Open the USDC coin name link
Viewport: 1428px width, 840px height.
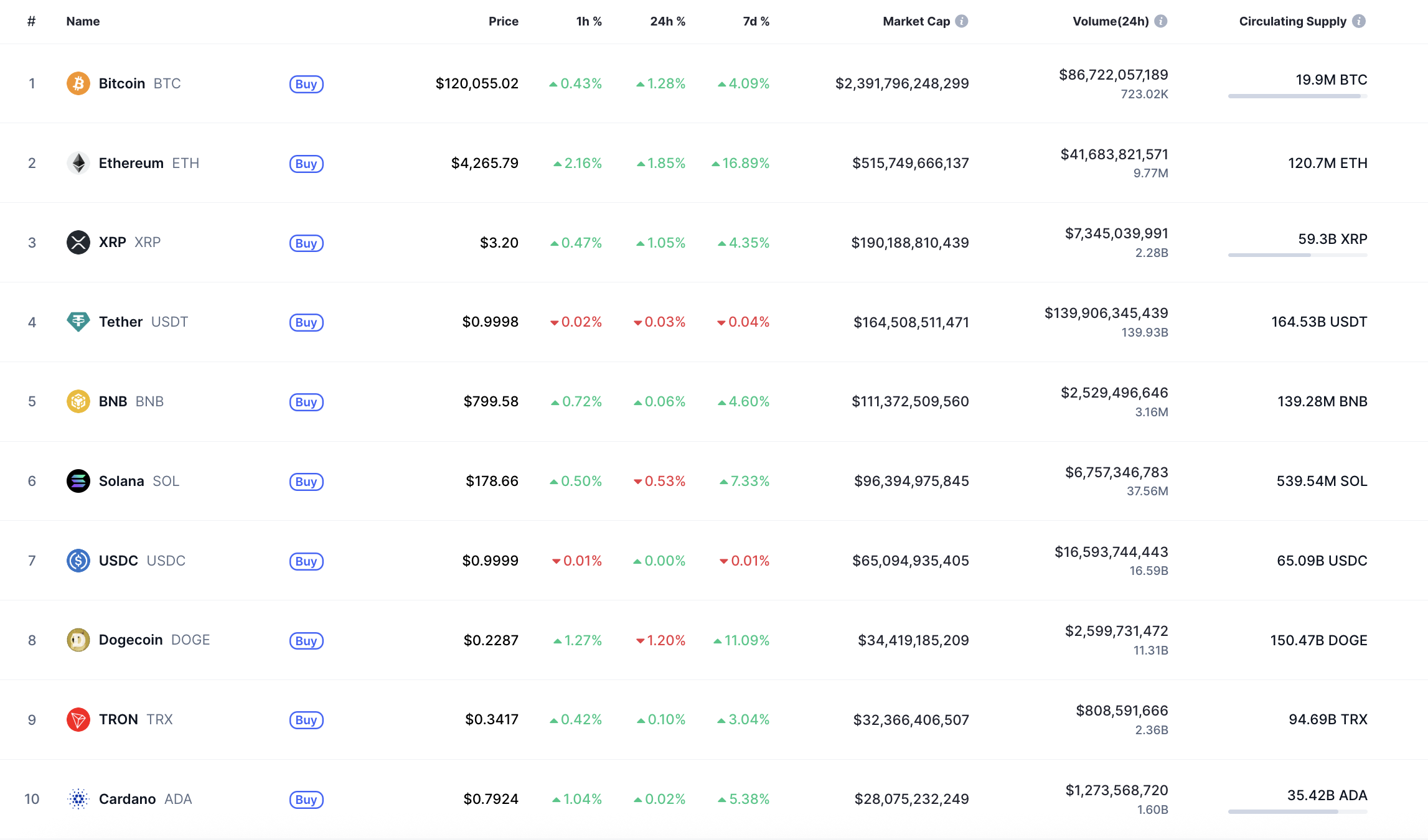[118, 561]
